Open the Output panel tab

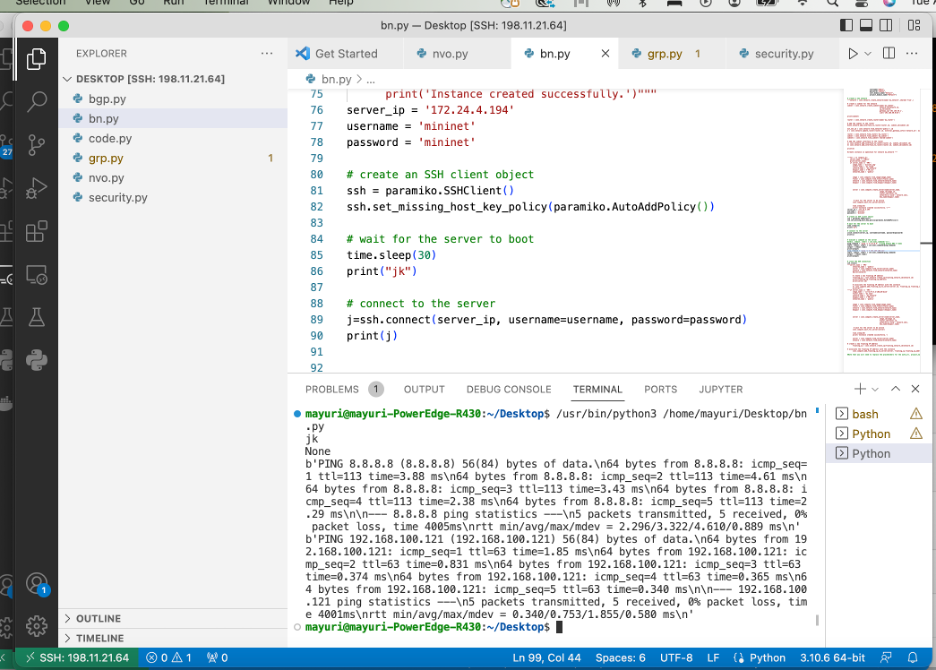pos(424,389)
